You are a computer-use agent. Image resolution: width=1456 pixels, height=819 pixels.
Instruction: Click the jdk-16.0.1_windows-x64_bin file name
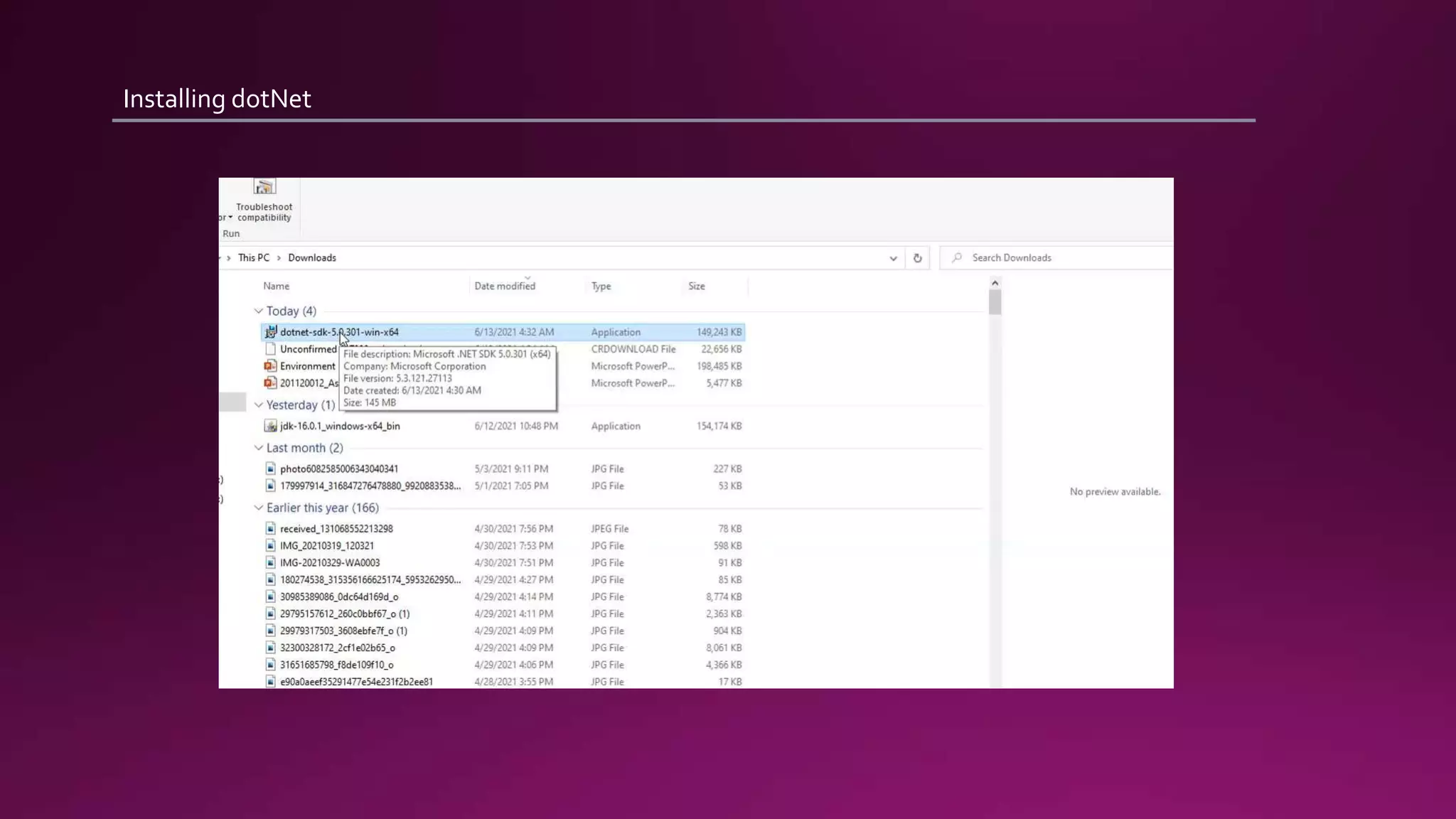(x=340, y=426)
